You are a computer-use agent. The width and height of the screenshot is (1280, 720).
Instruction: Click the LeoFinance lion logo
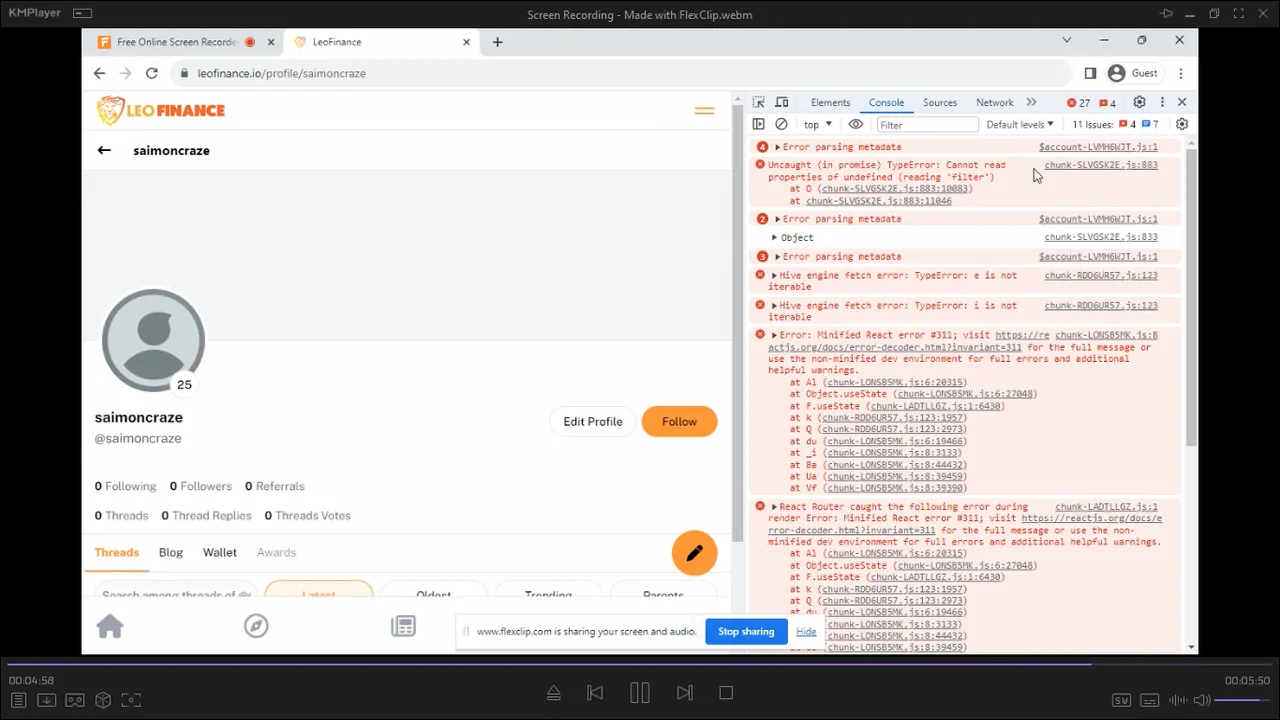161,110
